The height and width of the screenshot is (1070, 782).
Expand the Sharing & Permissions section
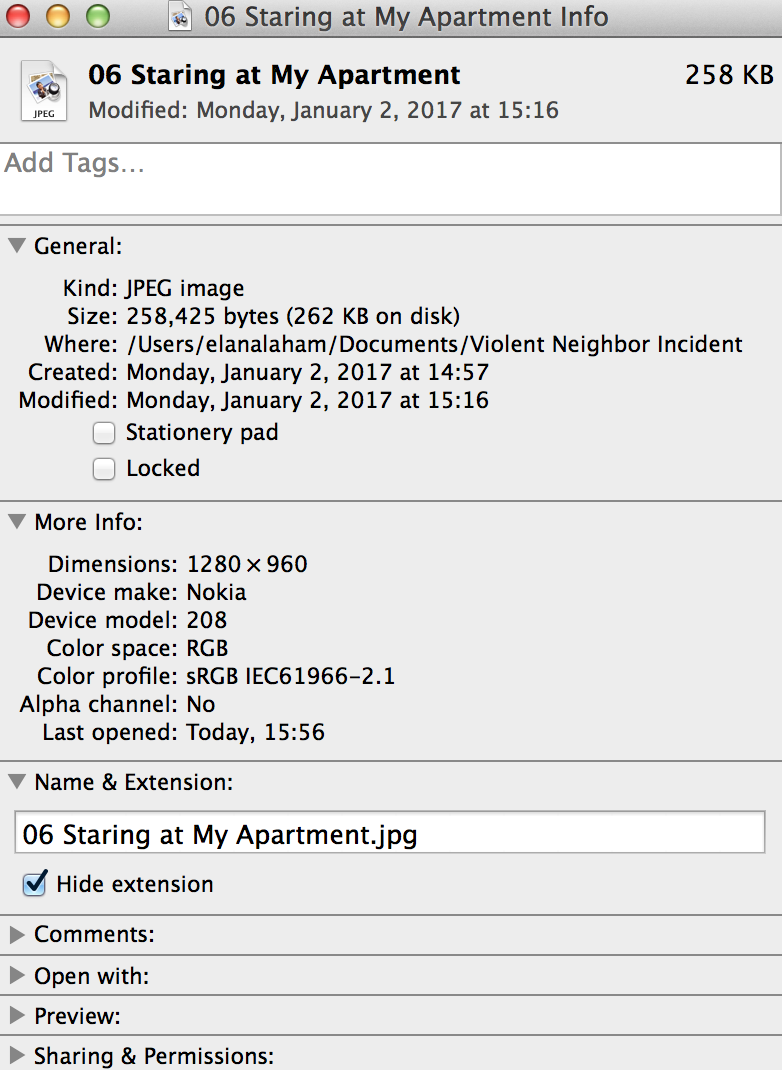click(17, 1056)
